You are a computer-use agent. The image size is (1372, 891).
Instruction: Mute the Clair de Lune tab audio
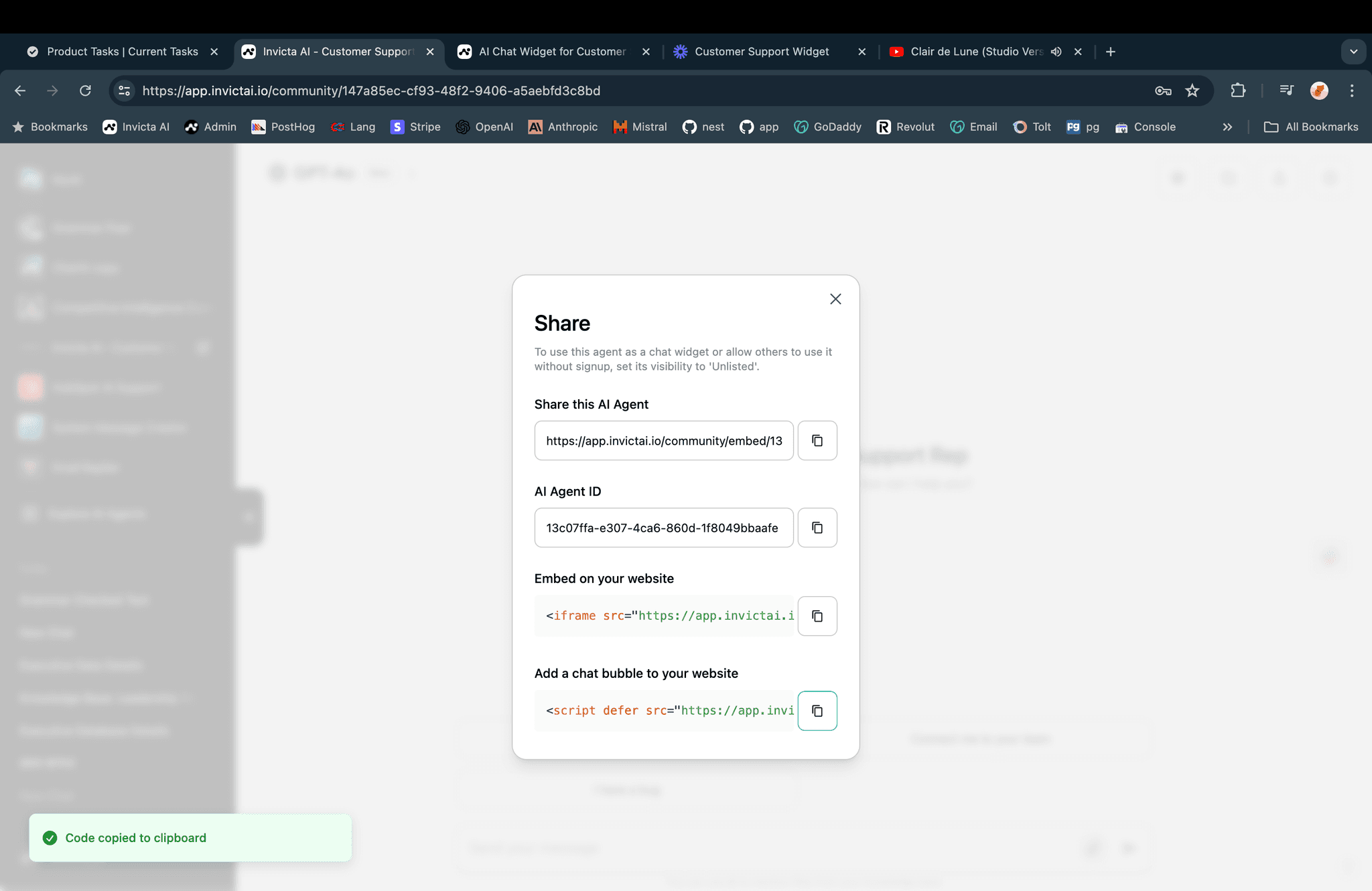pos(1056,52)
